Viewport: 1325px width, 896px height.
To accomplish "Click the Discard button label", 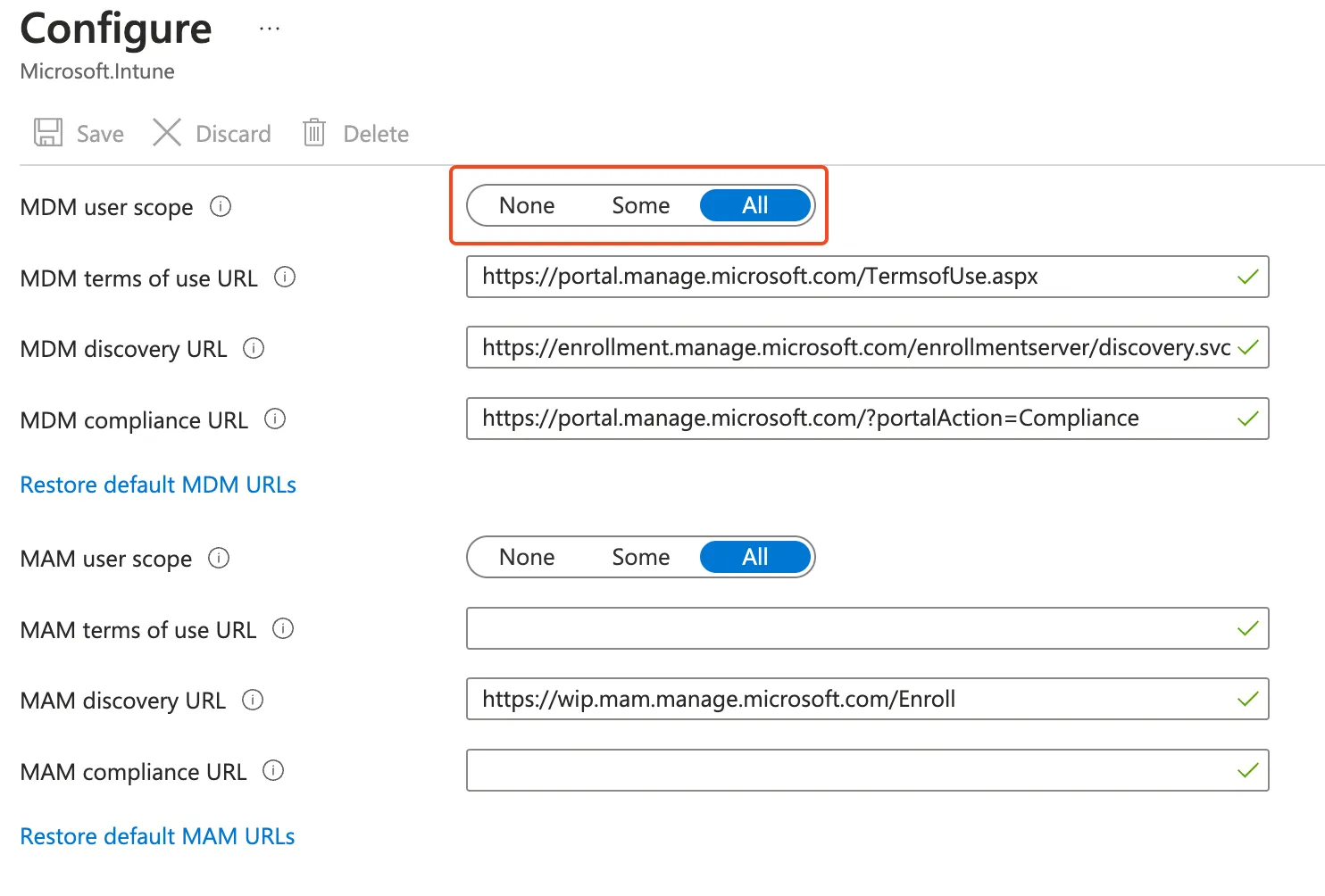I will point(233,134).
